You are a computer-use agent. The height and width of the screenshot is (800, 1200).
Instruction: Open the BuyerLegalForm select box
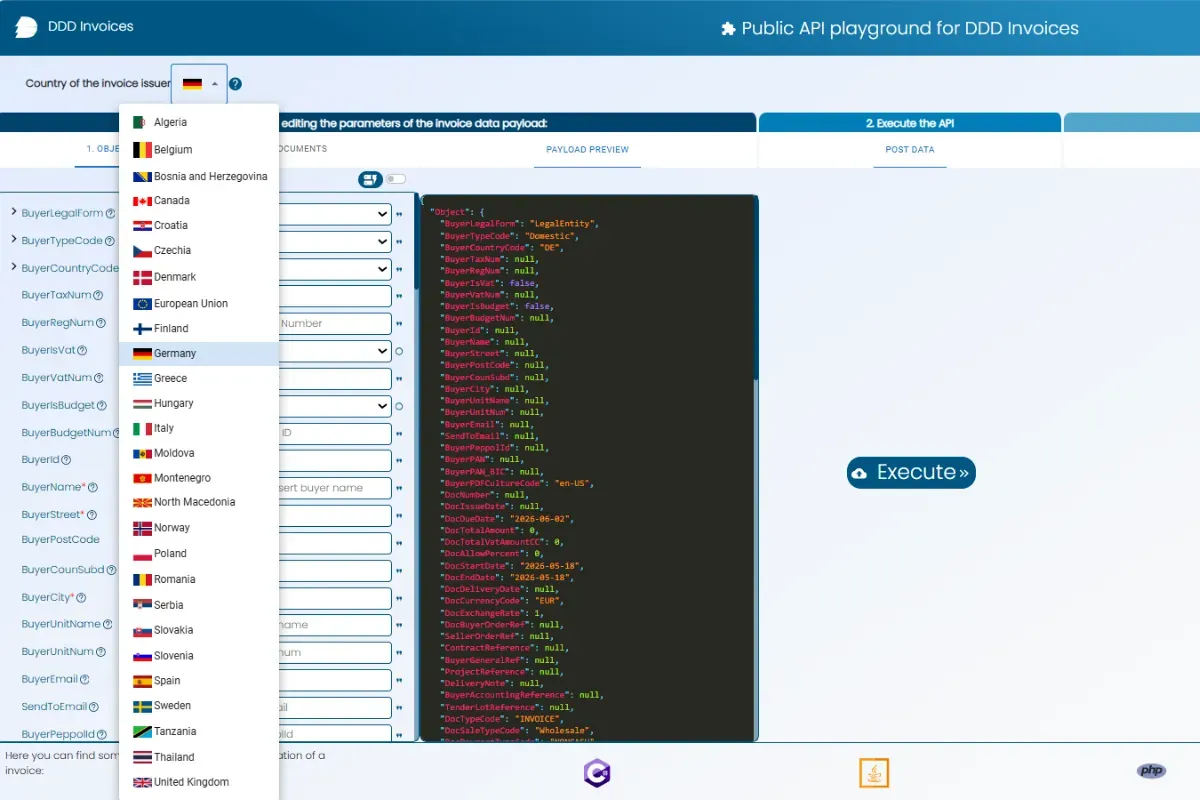point(335,214)
